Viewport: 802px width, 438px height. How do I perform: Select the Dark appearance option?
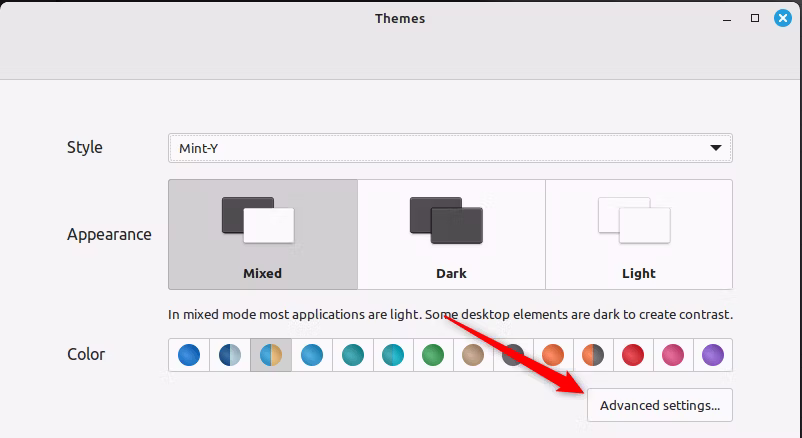(x=451, y=234)
